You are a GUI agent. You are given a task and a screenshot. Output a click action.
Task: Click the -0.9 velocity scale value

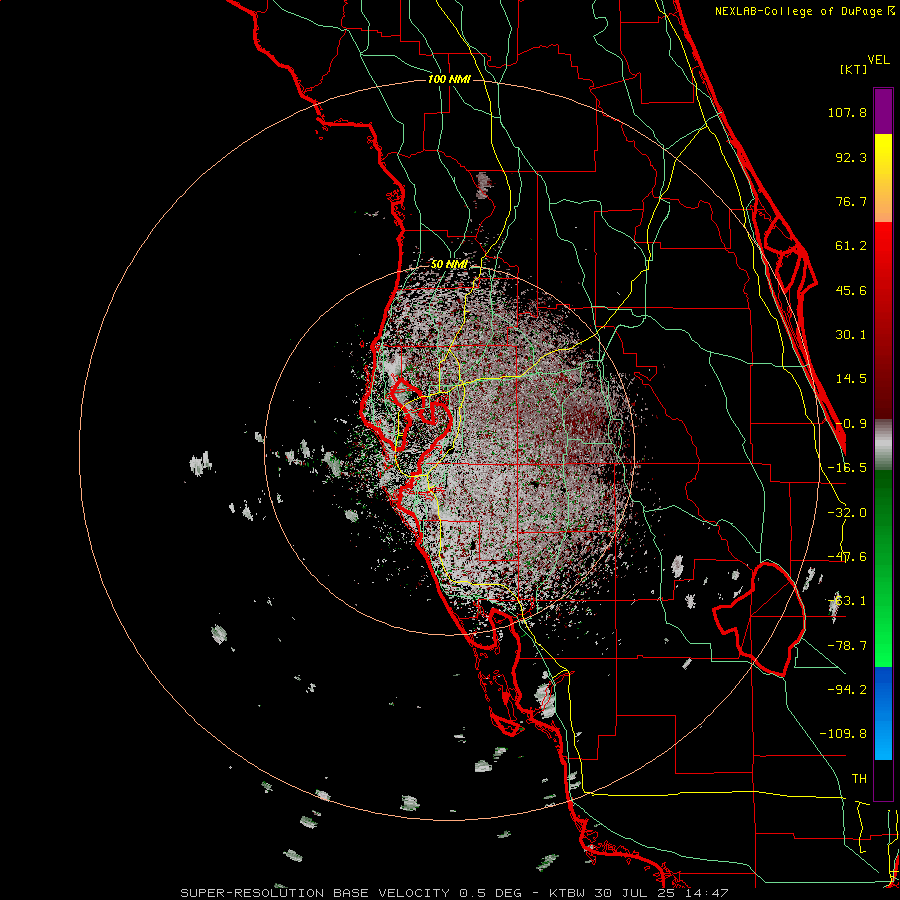click(x=851, y=424)
